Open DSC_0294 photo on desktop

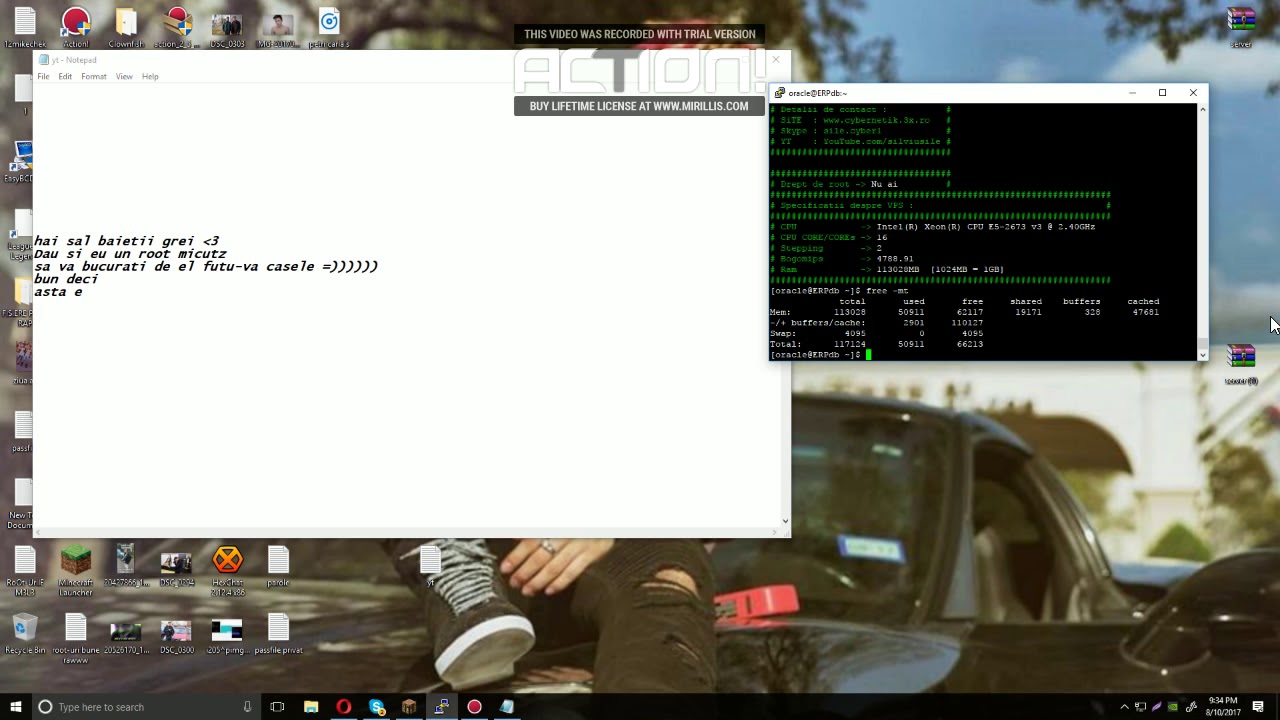[x=177, y=568]
